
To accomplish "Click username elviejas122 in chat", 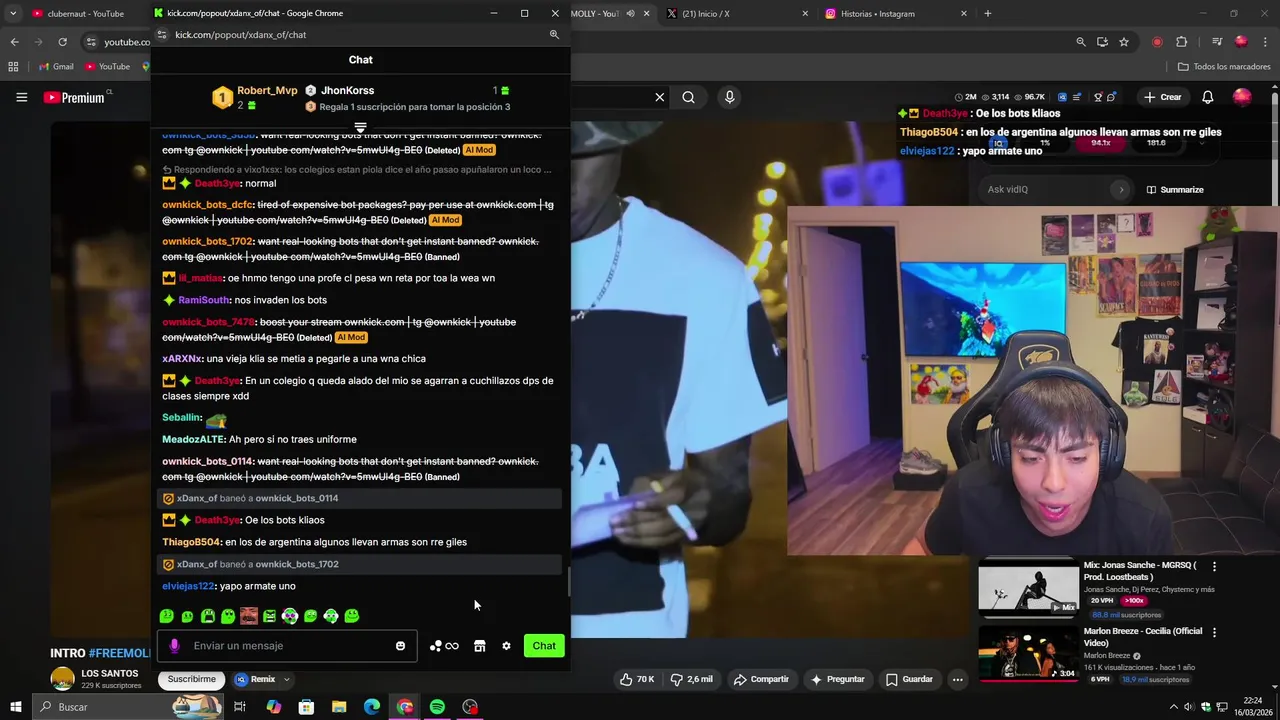I will (x=188, y=586).
